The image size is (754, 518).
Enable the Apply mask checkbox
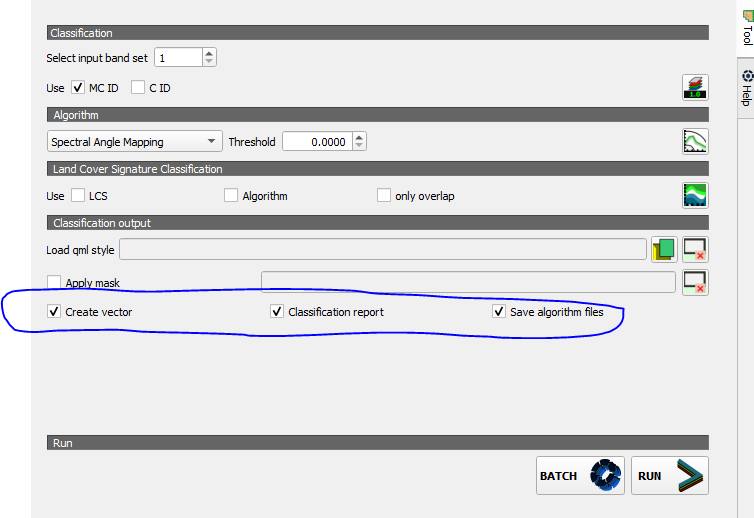[54, 282]
